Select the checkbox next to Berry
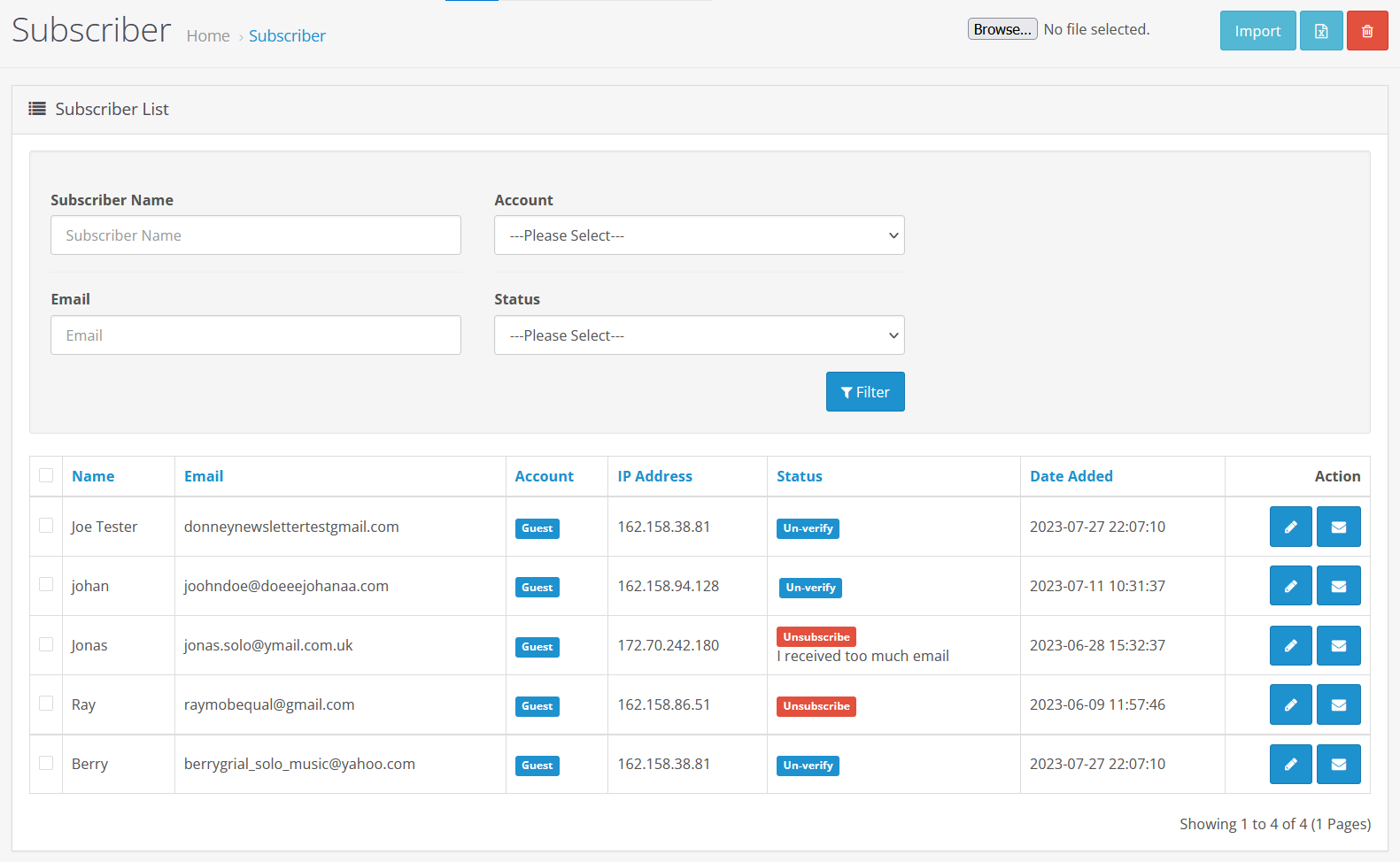This screenshot has width=1400, height=862. pos(46,763)
